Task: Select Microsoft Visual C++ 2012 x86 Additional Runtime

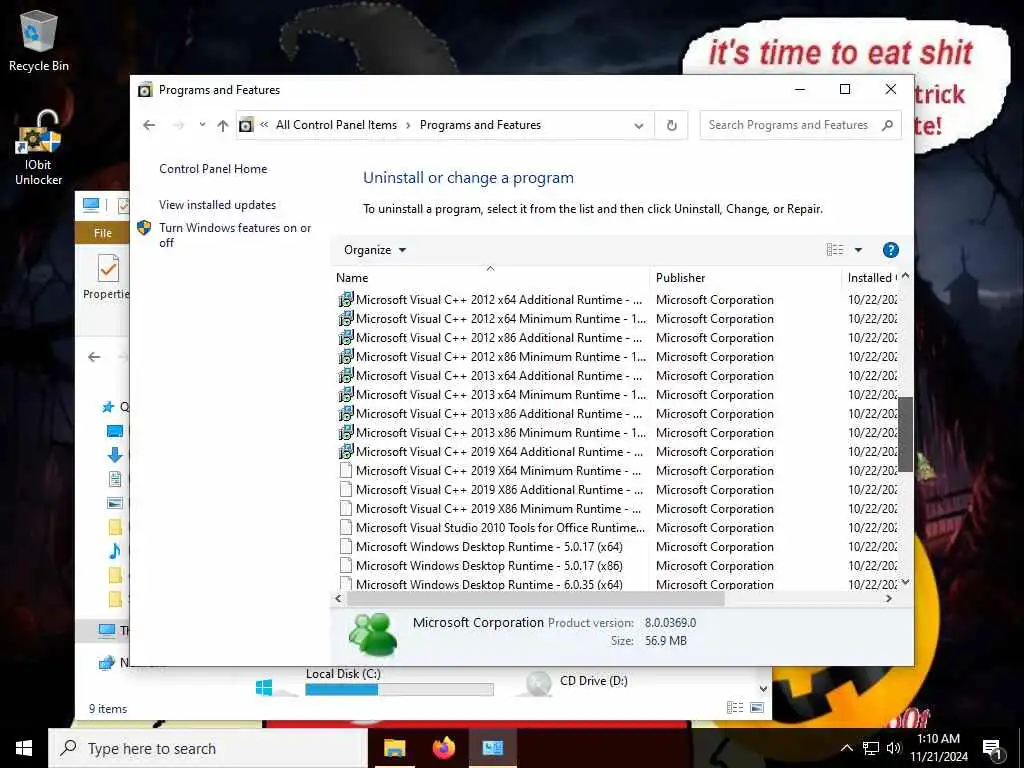Action: pyautogui.click(x=490, y=338)
